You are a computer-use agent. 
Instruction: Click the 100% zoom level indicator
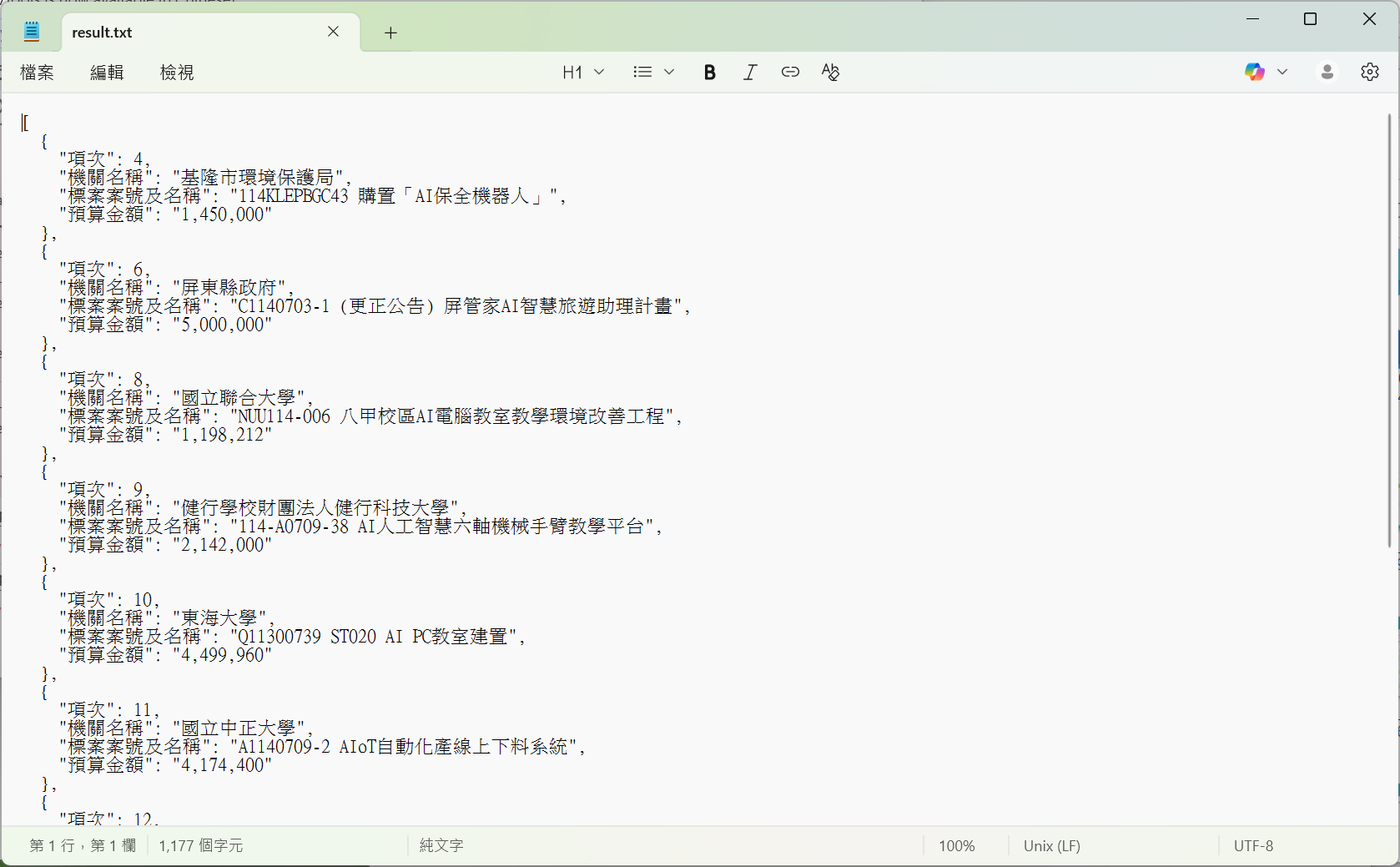point(956,846)
